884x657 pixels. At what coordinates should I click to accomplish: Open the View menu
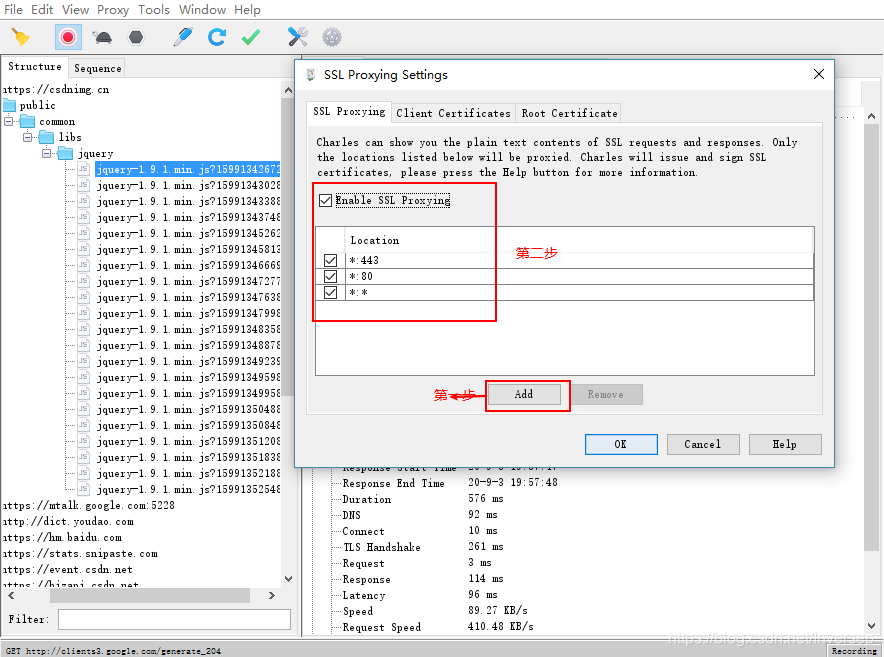point(76,10)
